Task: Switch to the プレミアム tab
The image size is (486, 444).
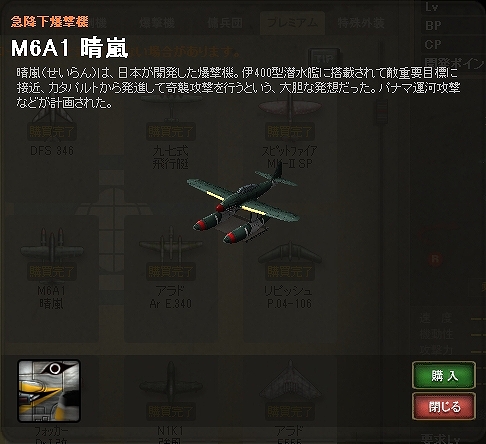Action: tap(292, 23)
